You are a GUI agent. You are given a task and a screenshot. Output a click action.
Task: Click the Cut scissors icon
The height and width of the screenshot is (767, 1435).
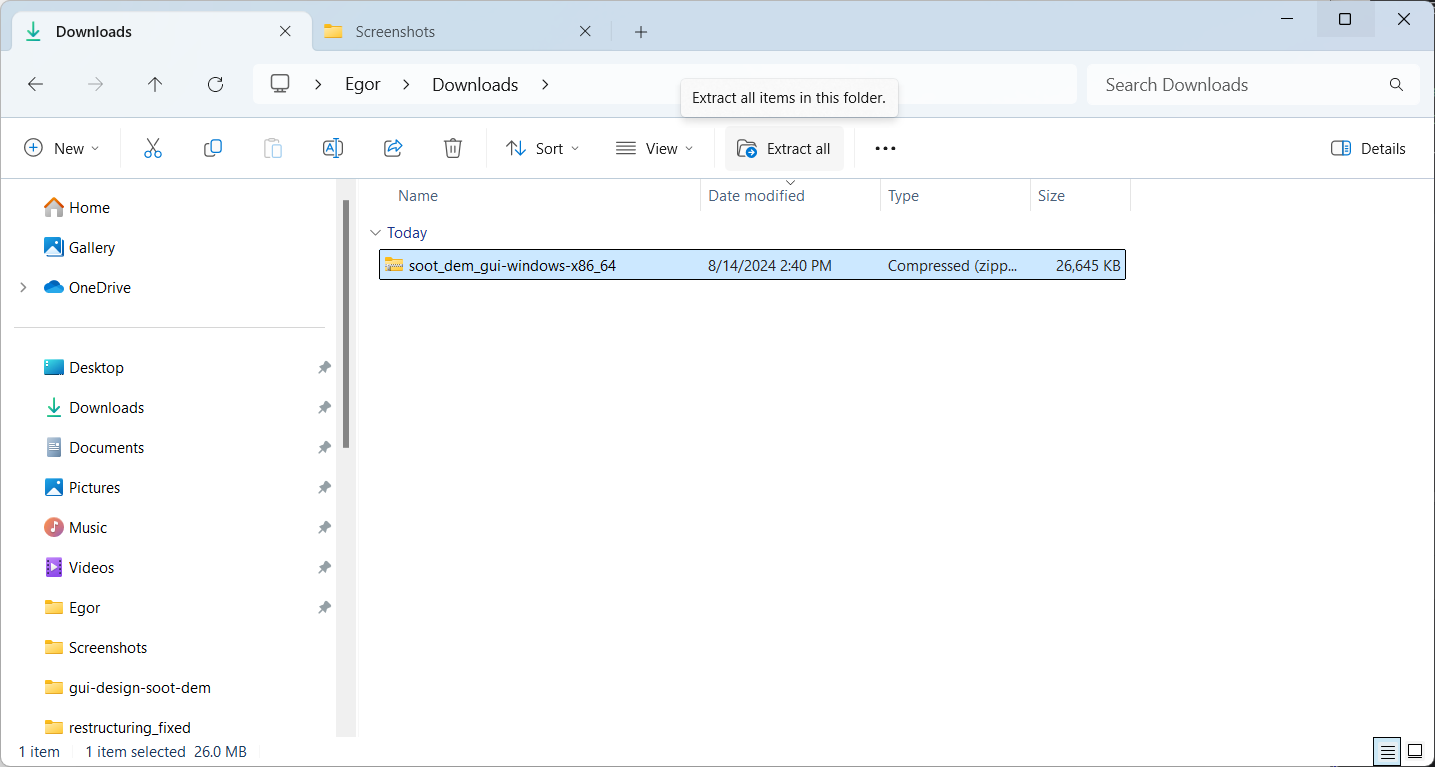tap(153, 148)
